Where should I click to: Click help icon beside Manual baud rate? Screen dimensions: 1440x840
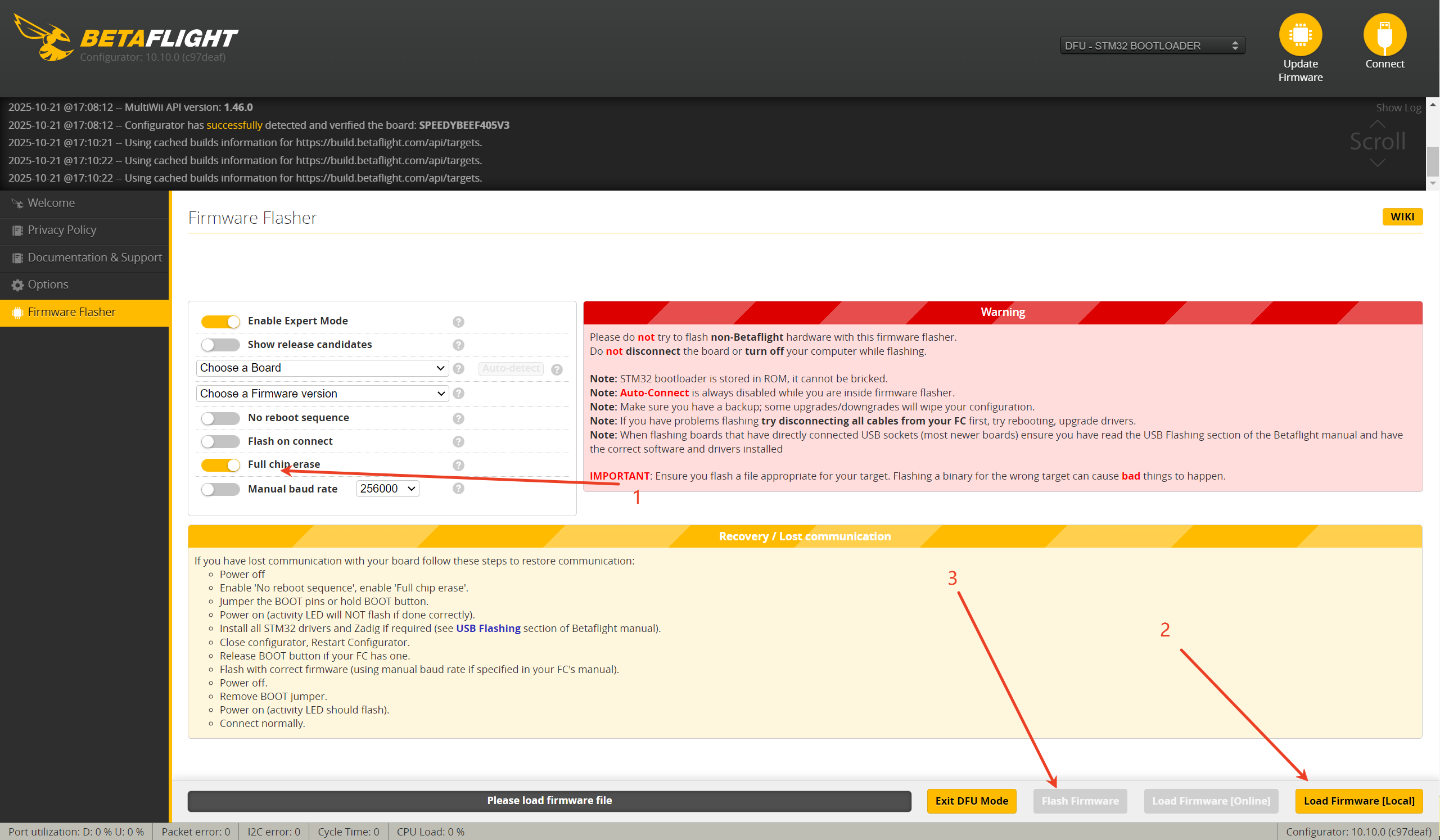click(458, 489)
